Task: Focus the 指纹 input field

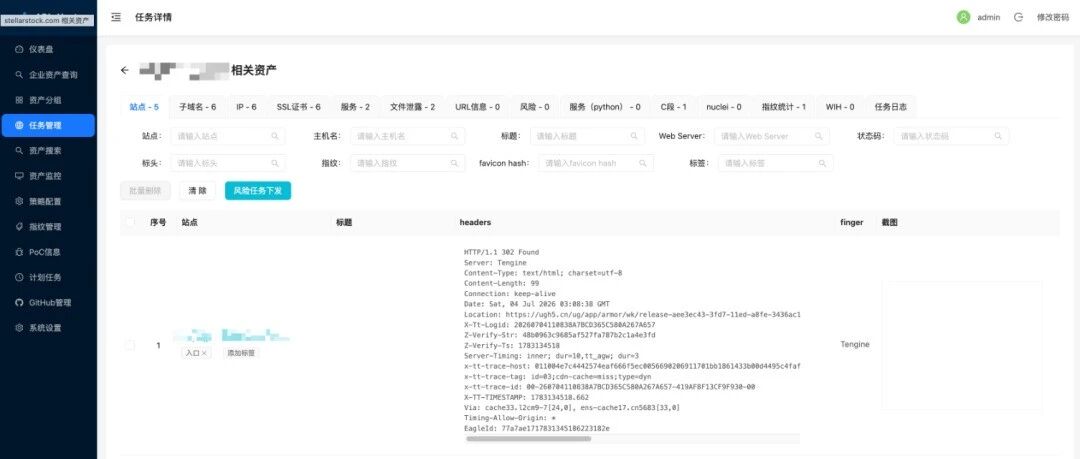Action: tap(408, 163)
